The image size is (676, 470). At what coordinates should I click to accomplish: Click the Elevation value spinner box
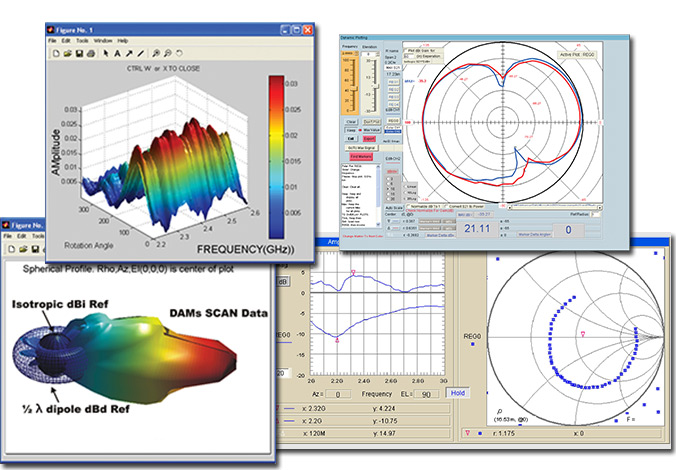[x=370, y=54]
